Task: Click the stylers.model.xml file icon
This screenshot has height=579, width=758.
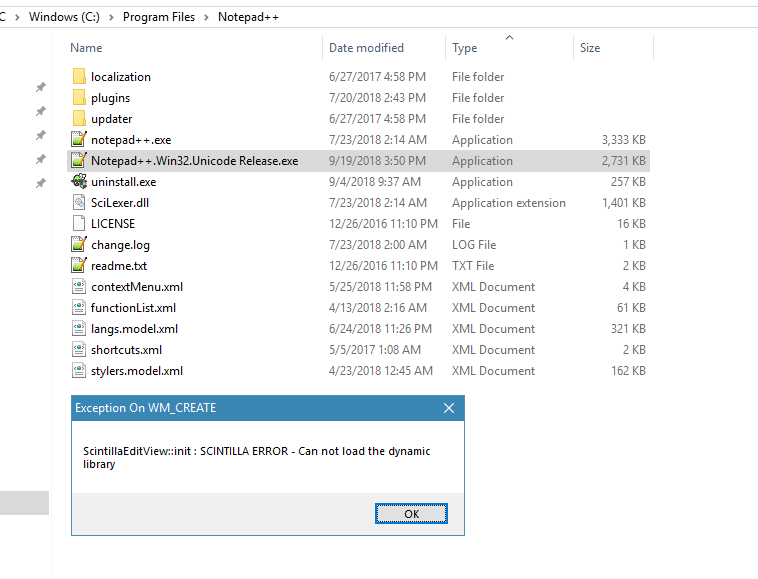Action: (x=79, y=371)
